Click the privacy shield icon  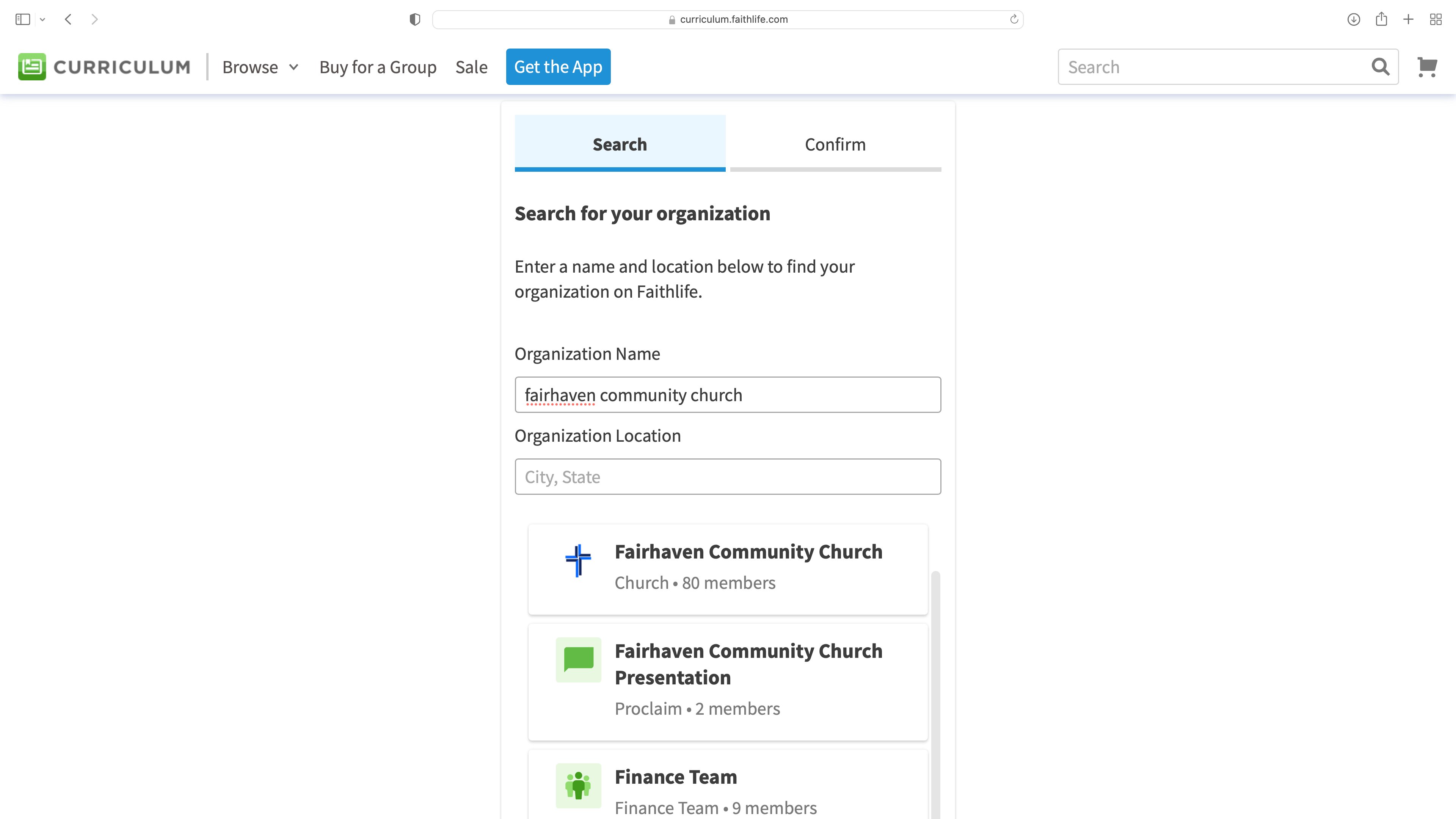[415, 19]
